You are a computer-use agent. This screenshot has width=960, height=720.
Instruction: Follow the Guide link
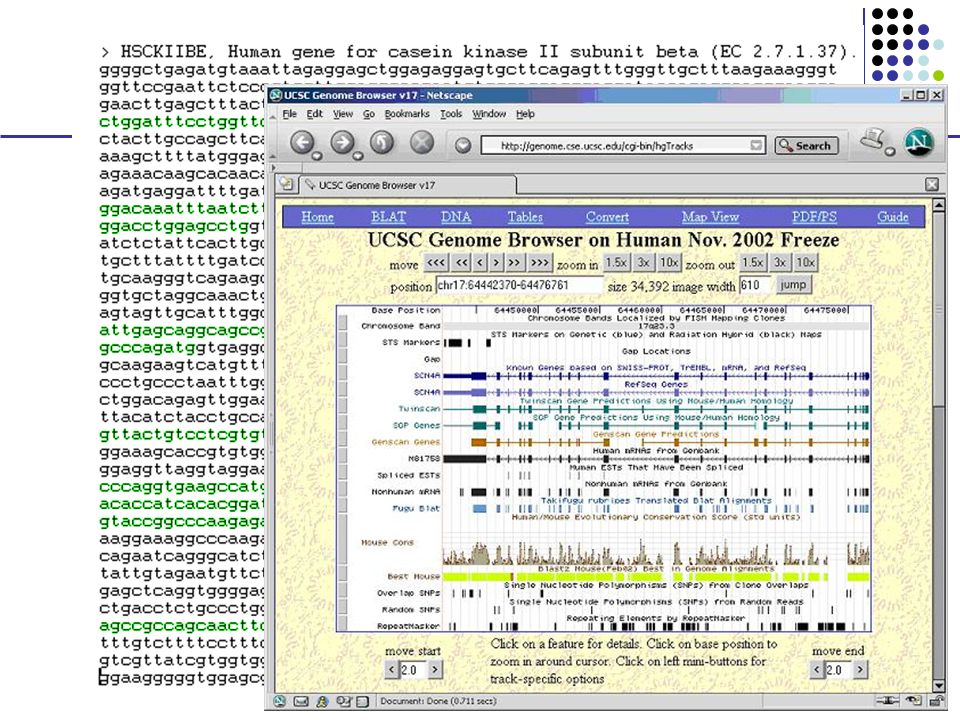pos(893,217)
